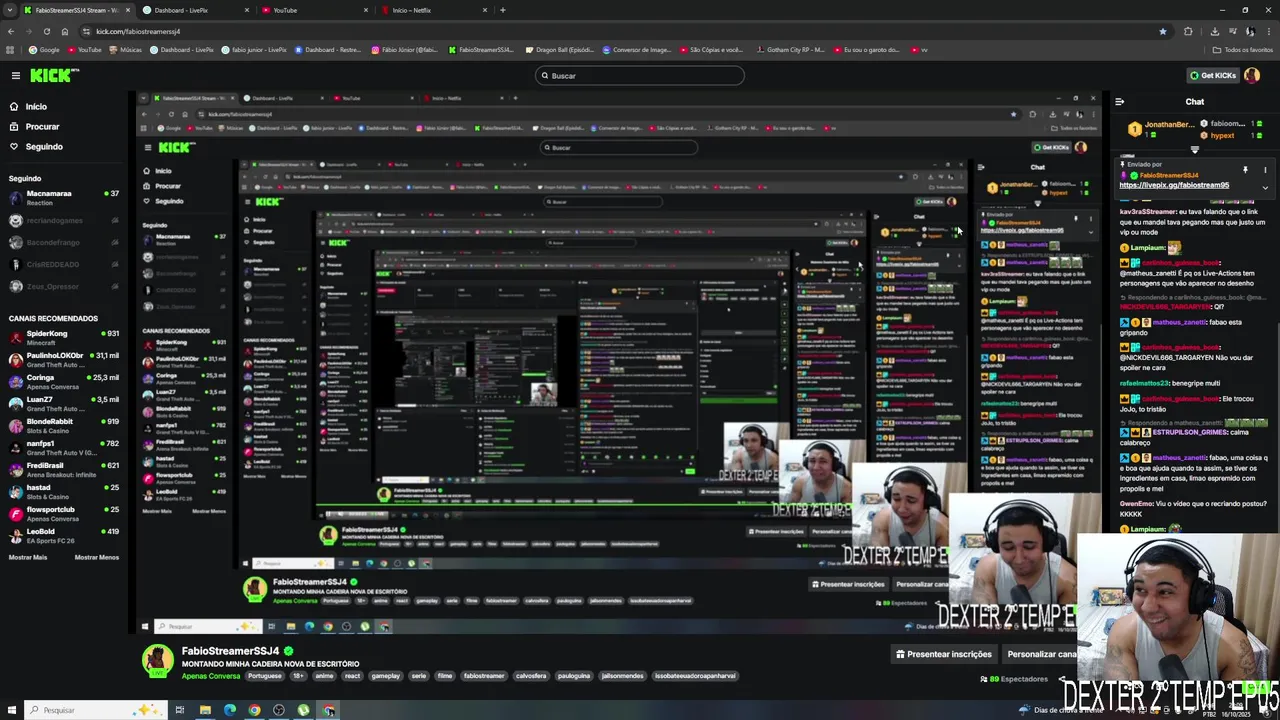
Task: Open Procurar in the Kick sidebar
Action: click(x=42, y=126)
